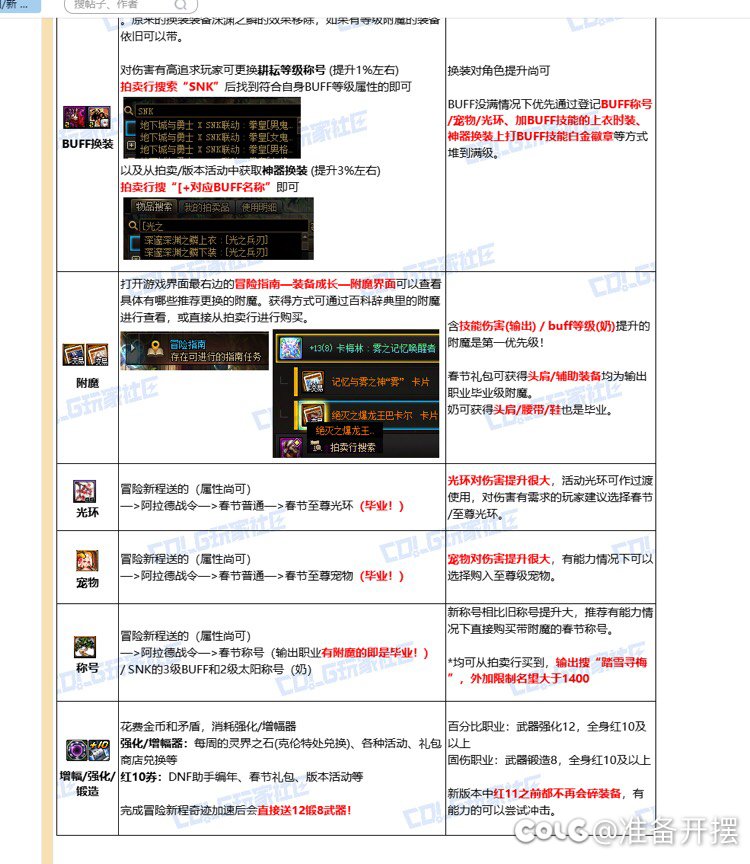The image size is (750, 864).
Task: Click the right BUFF换装 equipment icon
Action: click(99, 117)
